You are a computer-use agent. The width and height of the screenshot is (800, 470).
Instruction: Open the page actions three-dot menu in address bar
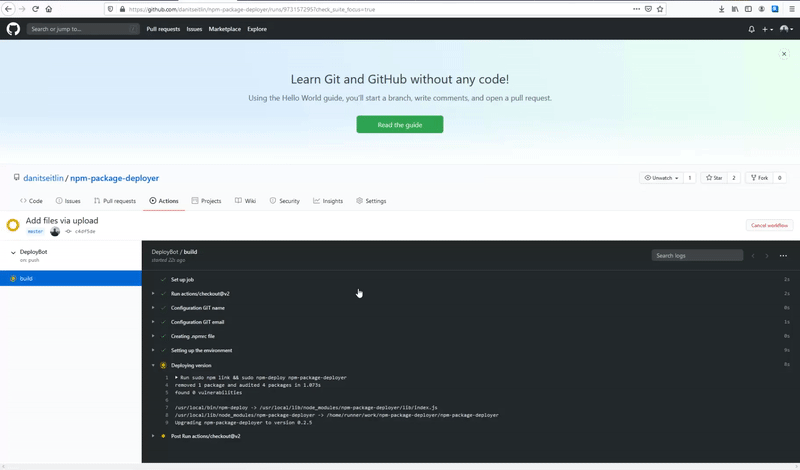point(636,9)
